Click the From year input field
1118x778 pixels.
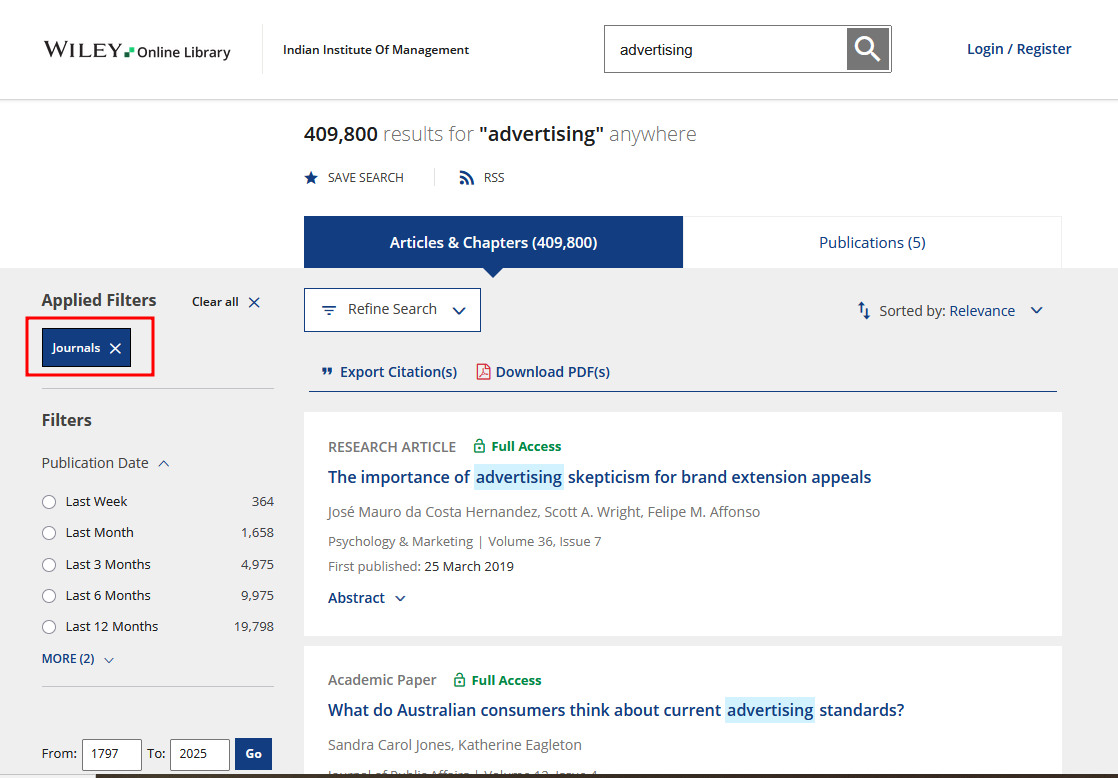tap(113, 754)
